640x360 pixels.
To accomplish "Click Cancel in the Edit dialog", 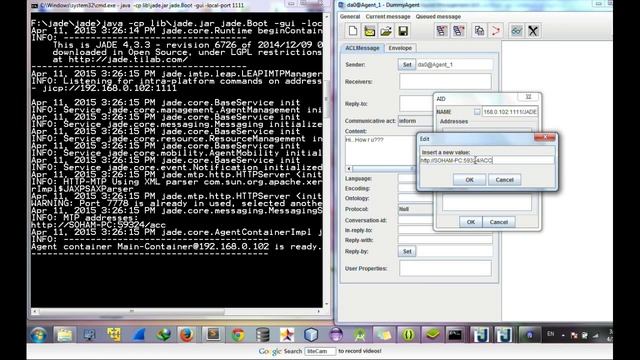I will pos(504,180).
